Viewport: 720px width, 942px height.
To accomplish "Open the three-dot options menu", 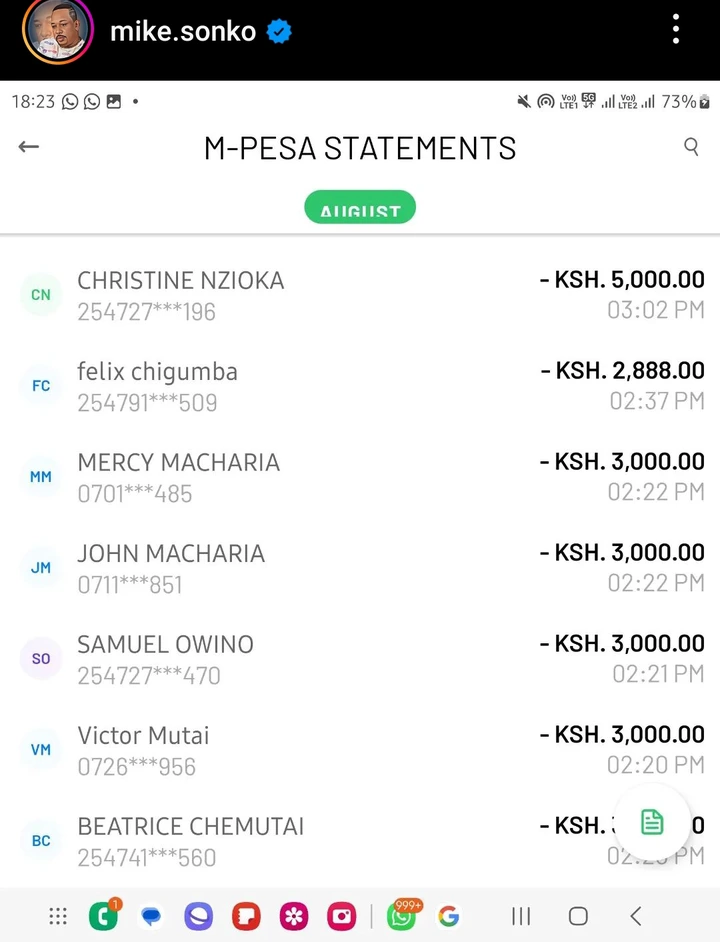I will (676, 30).
